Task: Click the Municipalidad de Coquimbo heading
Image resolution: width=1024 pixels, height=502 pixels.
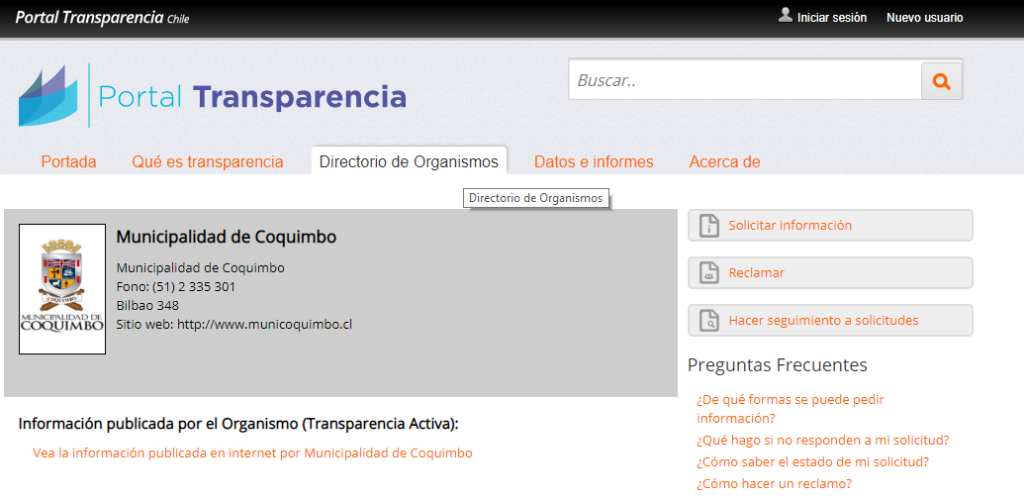Action: (226, 237)
